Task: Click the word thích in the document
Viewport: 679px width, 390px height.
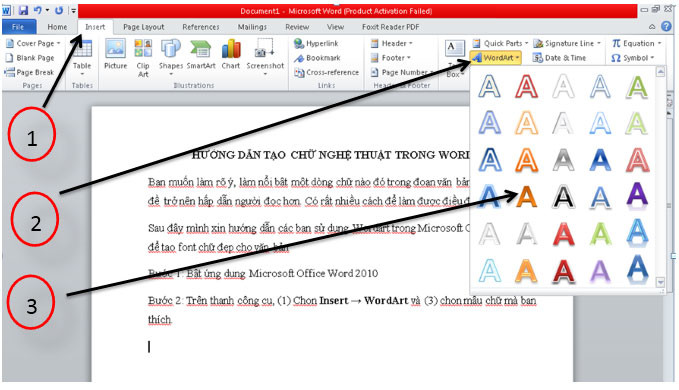Action: tap(160, 319)
